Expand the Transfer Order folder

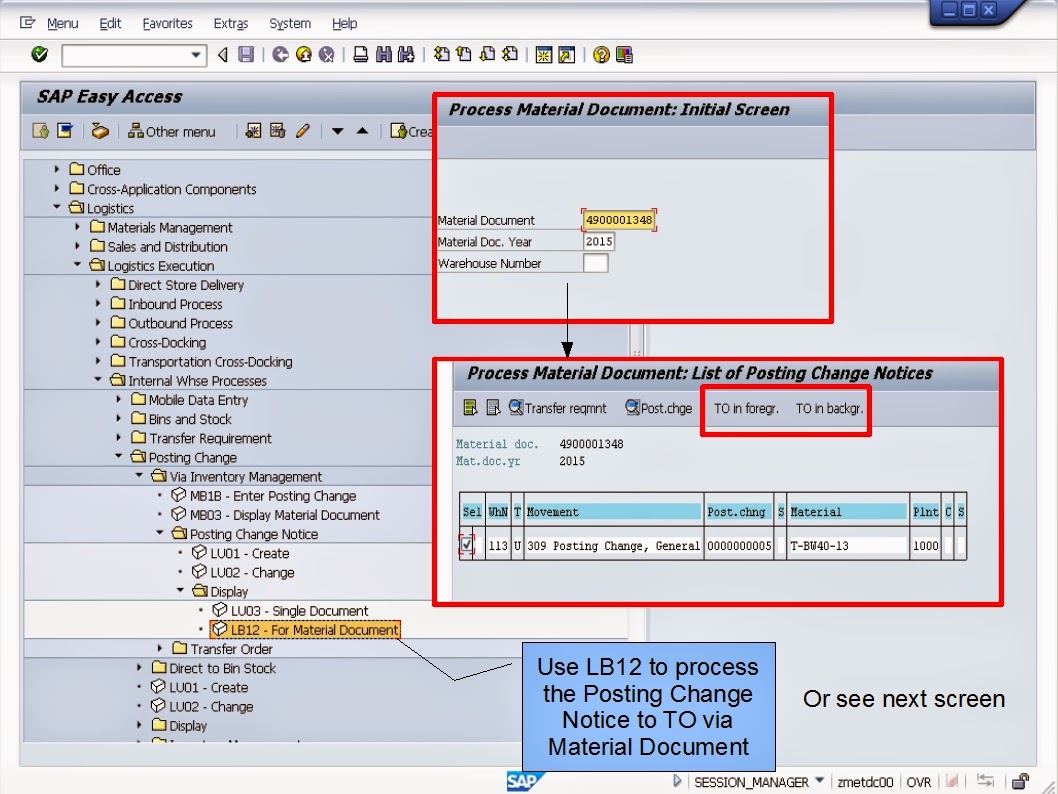[157, 649]
